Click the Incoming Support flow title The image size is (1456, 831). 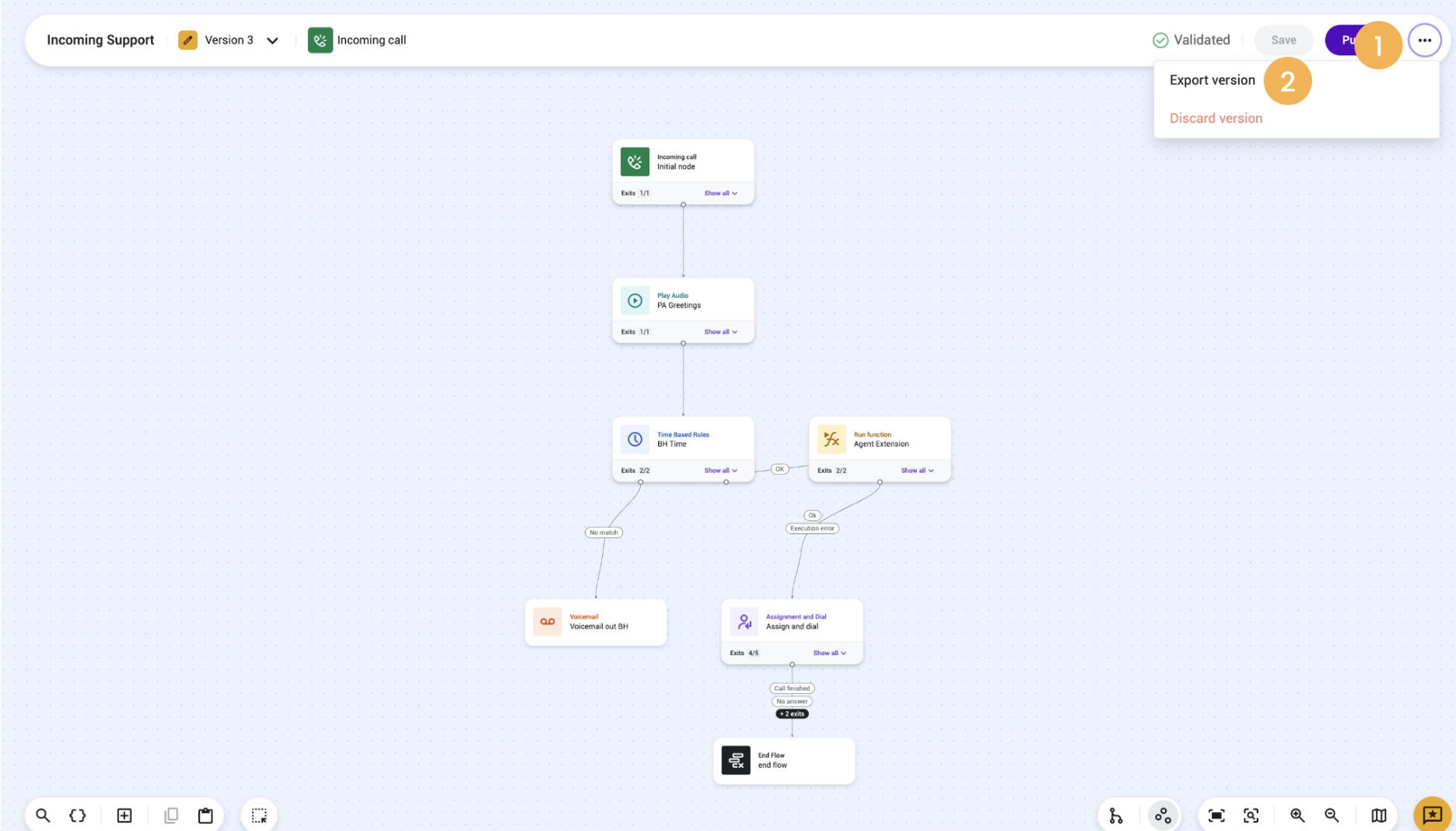100,40
